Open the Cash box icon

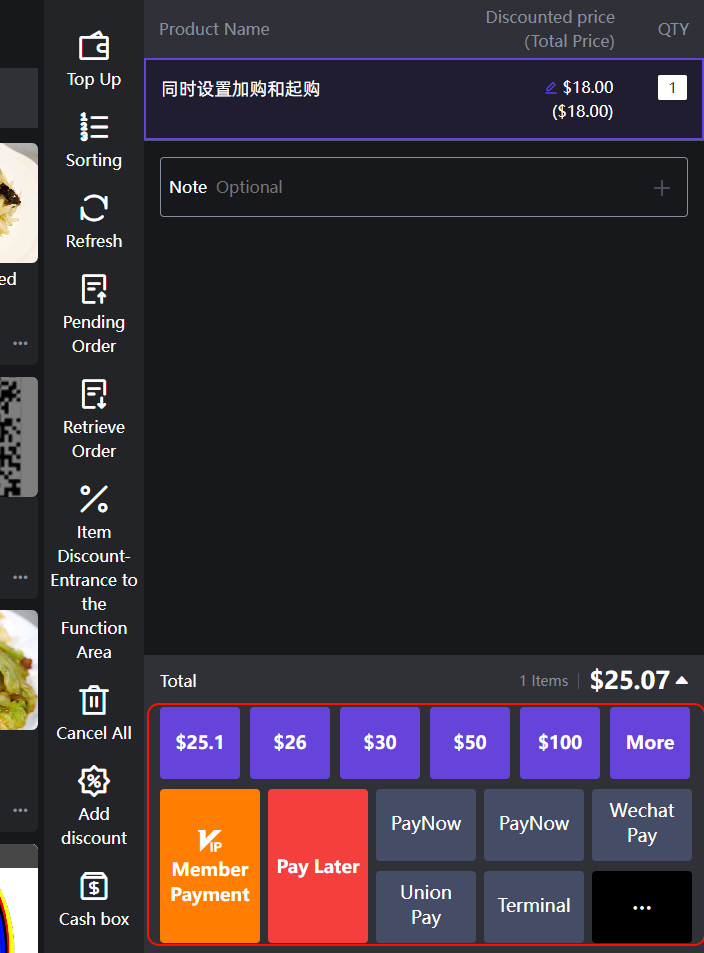(x=94, y=887)
